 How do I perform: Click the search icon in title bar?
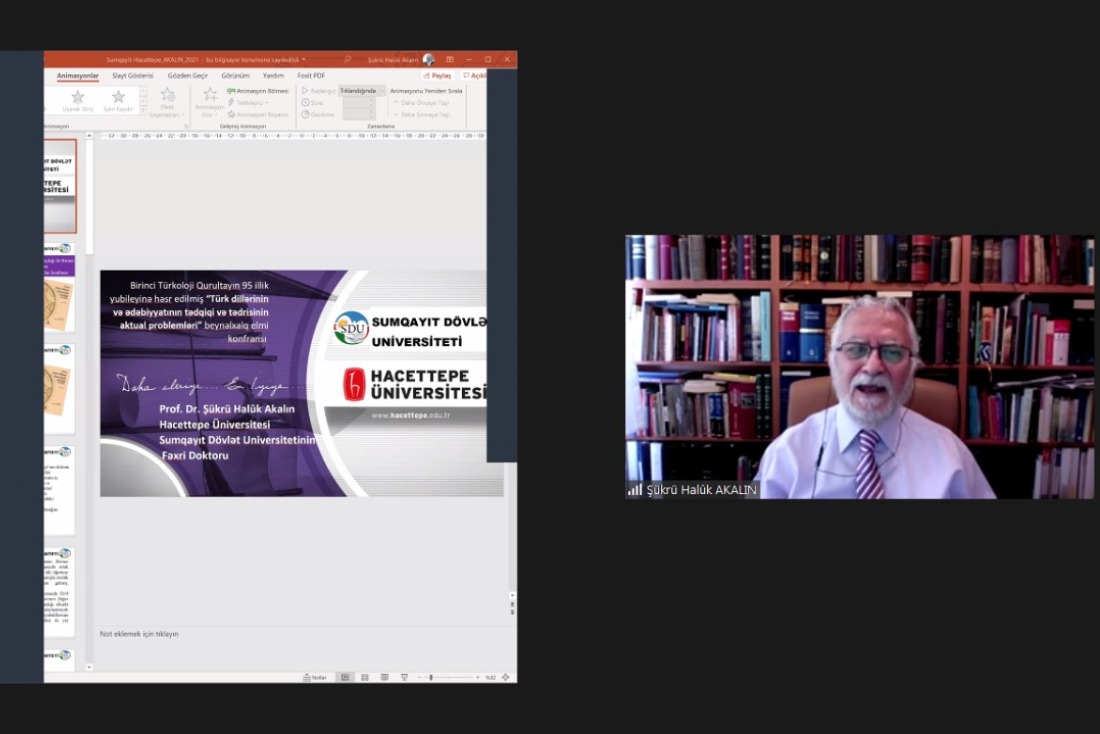(347, 60)
